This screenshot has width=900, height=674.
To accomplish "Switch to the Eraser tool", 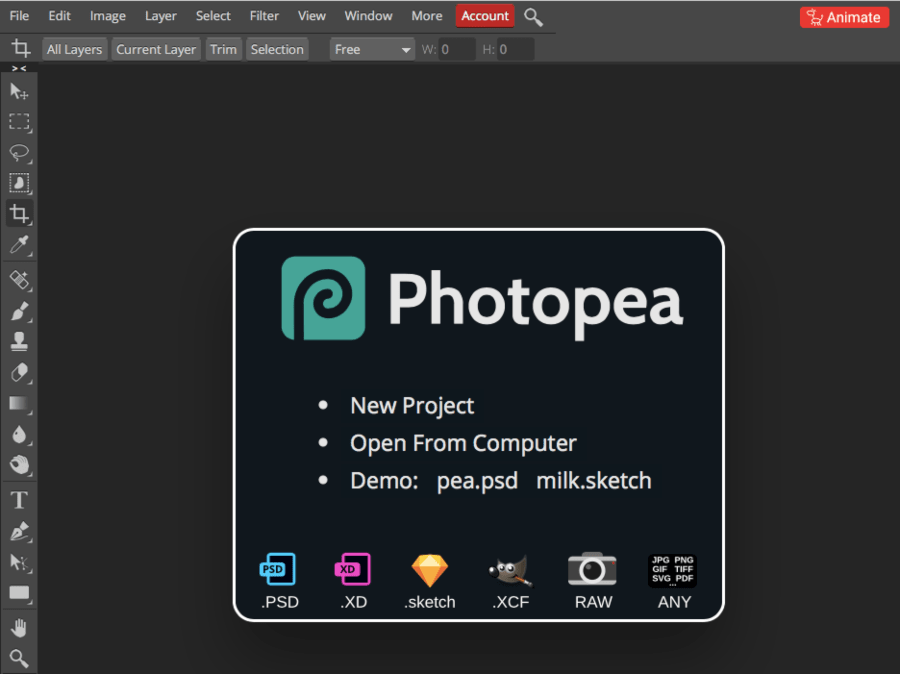I will (19, 373).
